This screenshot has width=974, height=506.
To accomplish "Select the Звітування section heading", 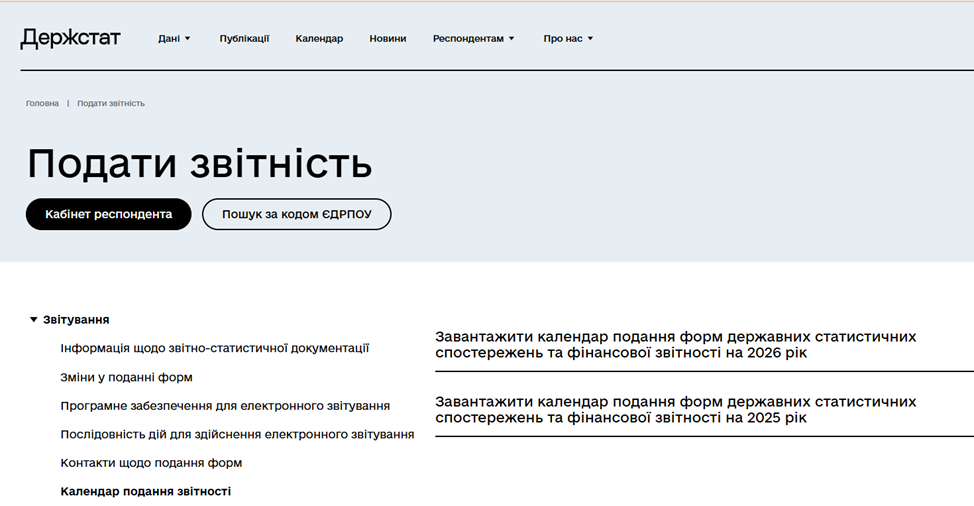I will click(x=76, y=320).
